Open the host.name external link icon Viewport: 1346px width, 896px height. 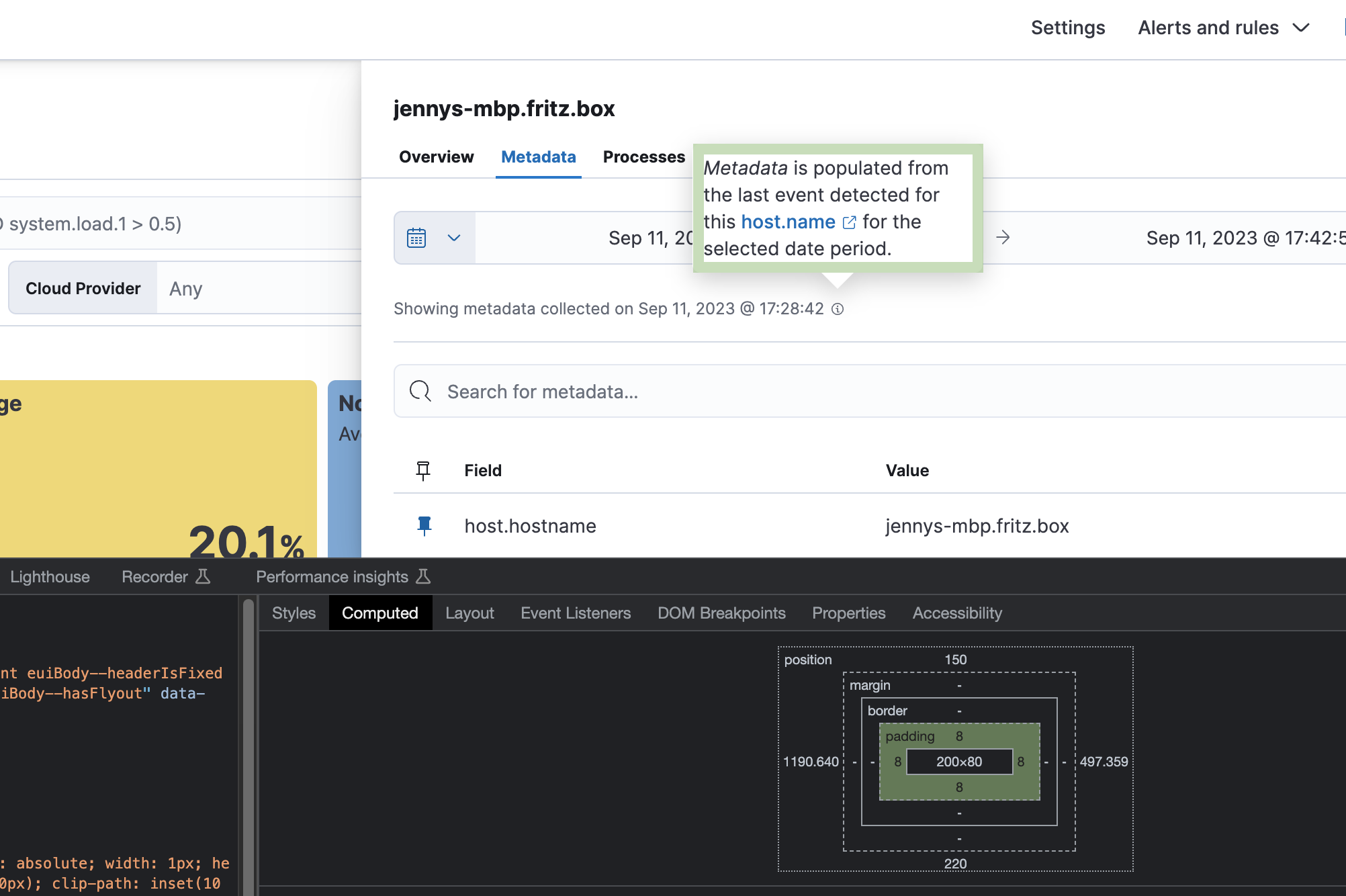pos(849,222)
